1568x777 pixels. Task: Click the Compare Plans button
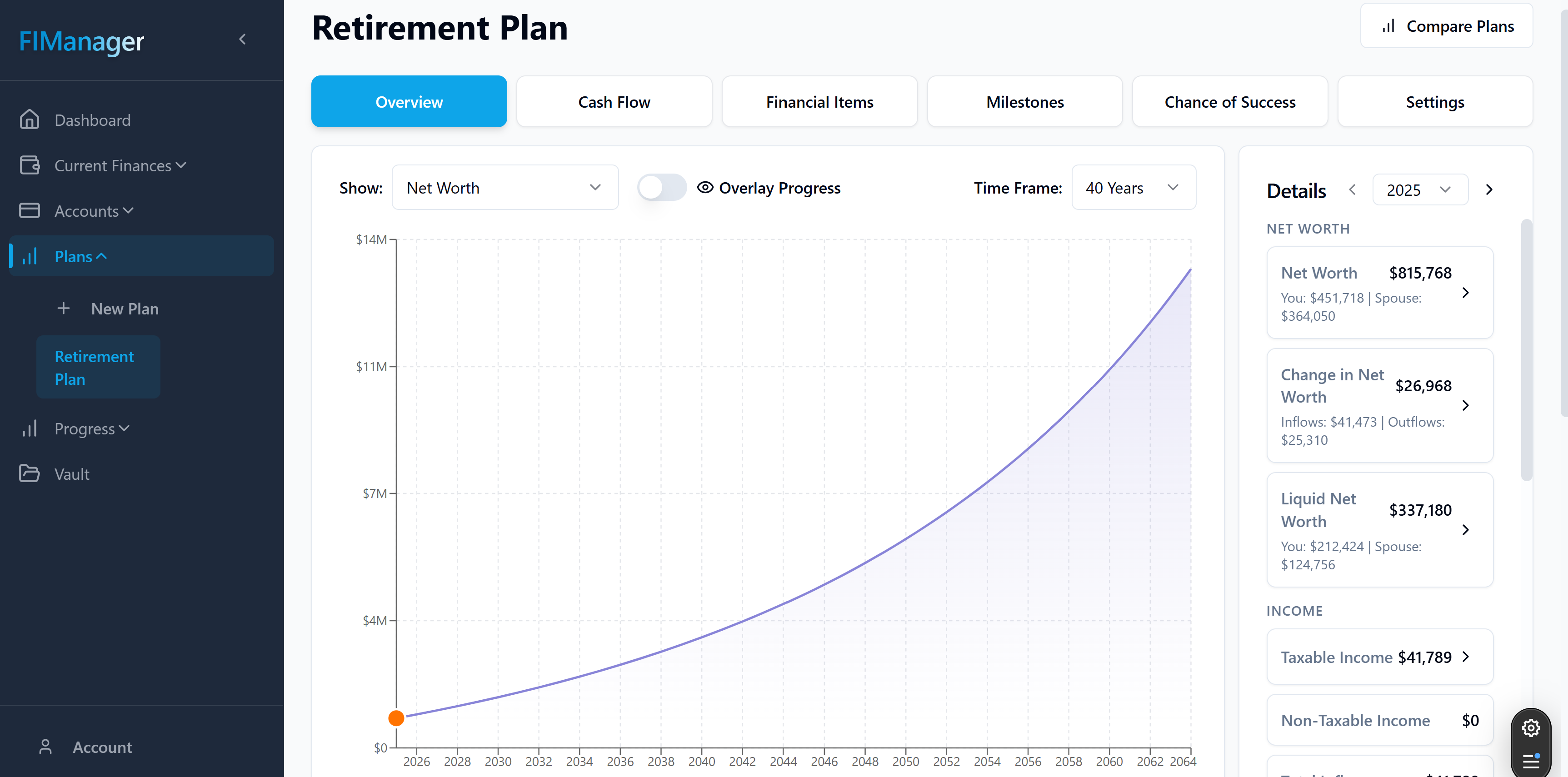1446,25
